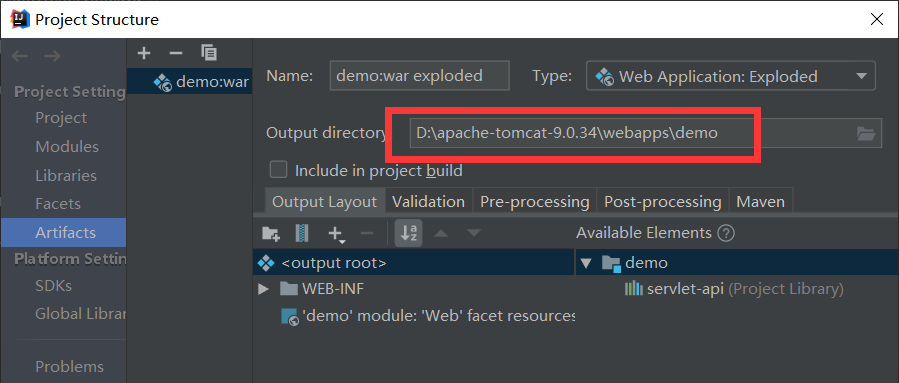
Task: Create directory in output layout
Action: tap(271, 233)
